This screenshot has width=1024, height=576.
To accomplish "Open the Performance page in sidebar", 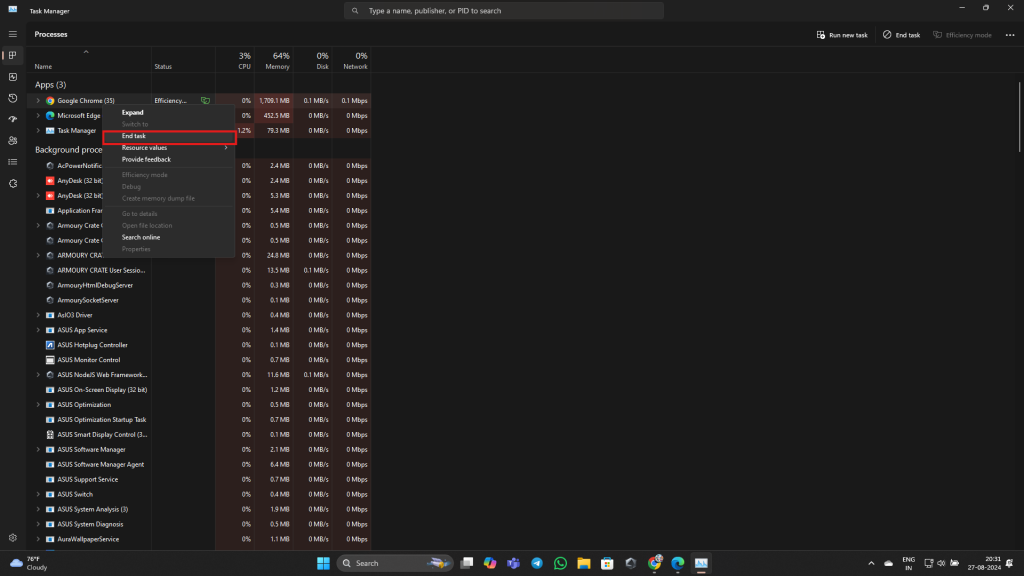I will (x=13, y=76).
